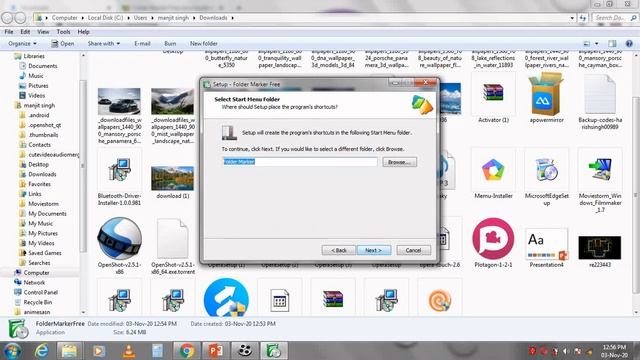The image size is (640, 360).
Task: Click the Explorer help question icon
Action: pos(629,43)
